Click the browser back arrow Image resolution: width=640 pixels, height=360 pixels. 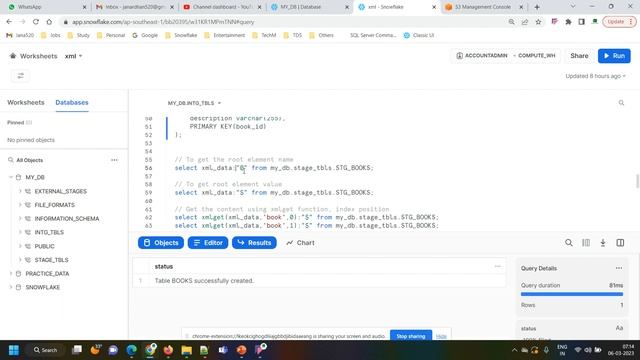9,22
